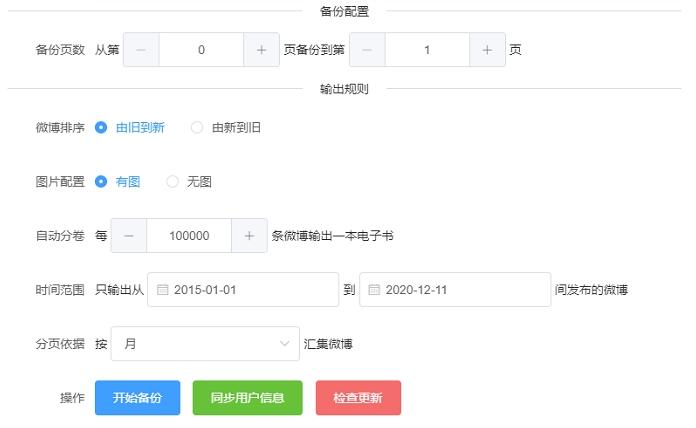Click calendar icon in 2015-01-01 field
The height and width of the screenshot is (428, 696).
click(163, 290)
